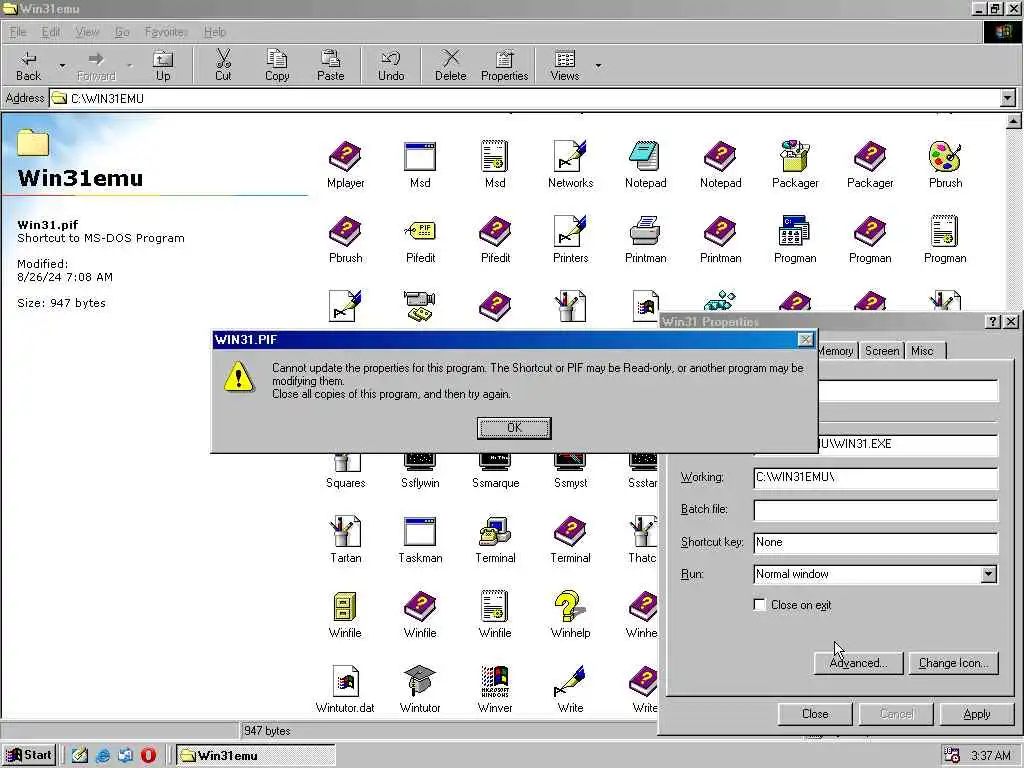1024x768 pixels.
Task: Click the Notepad application notepad icon
Action: pyautogui.click(x=645, y=157)
